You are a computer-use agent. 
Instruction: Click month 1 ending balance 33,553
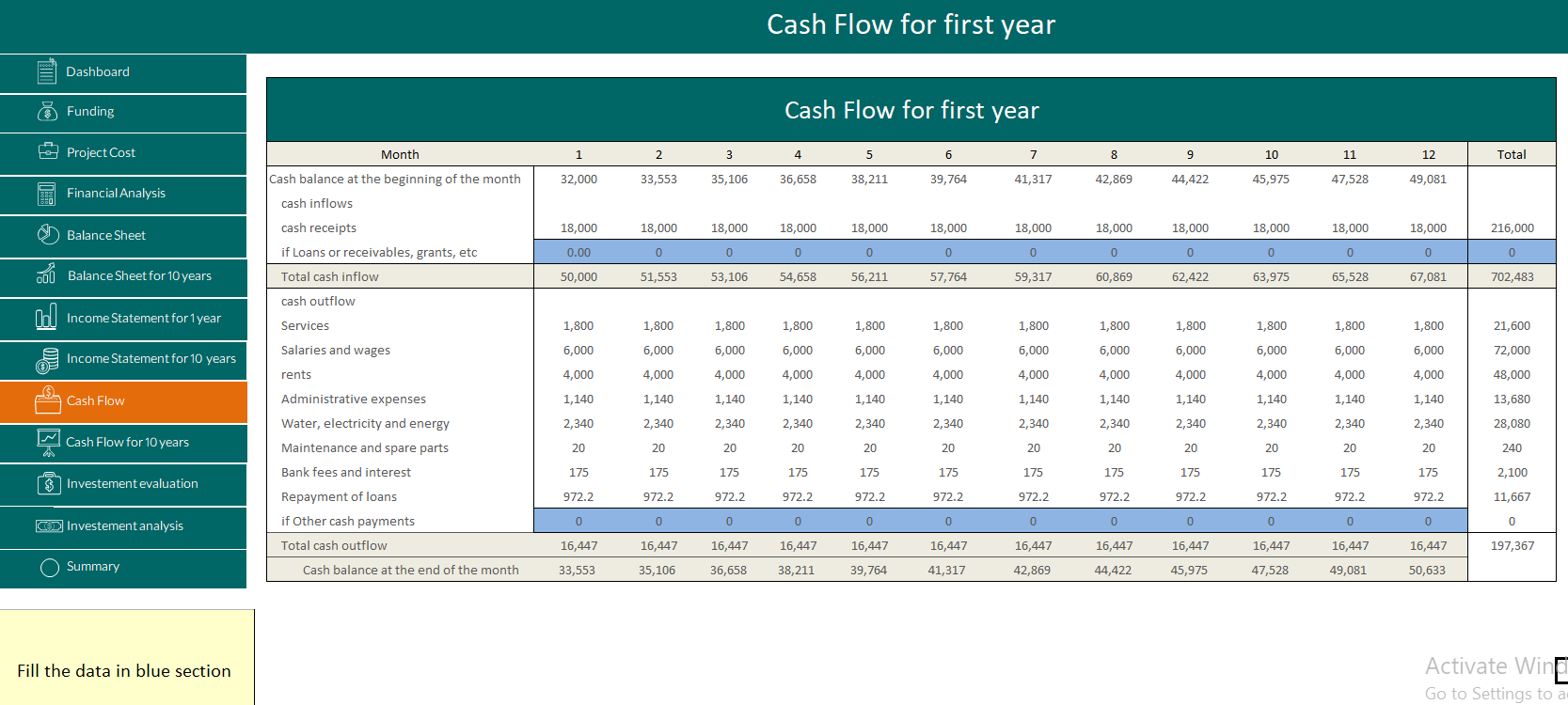[x=577, y=570]
